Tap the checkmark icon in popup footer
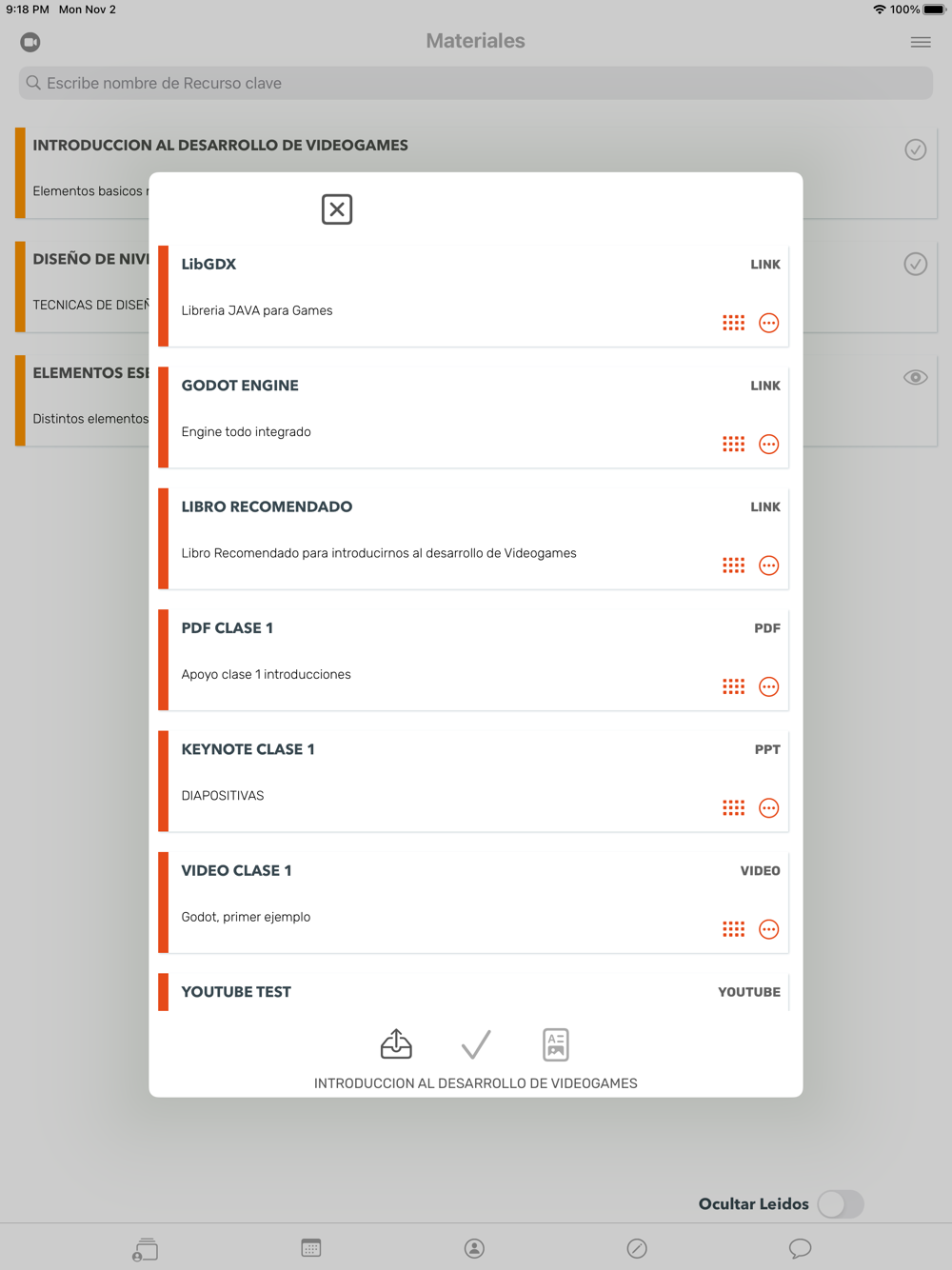 pyautogui.click(x=476, y=1044)
